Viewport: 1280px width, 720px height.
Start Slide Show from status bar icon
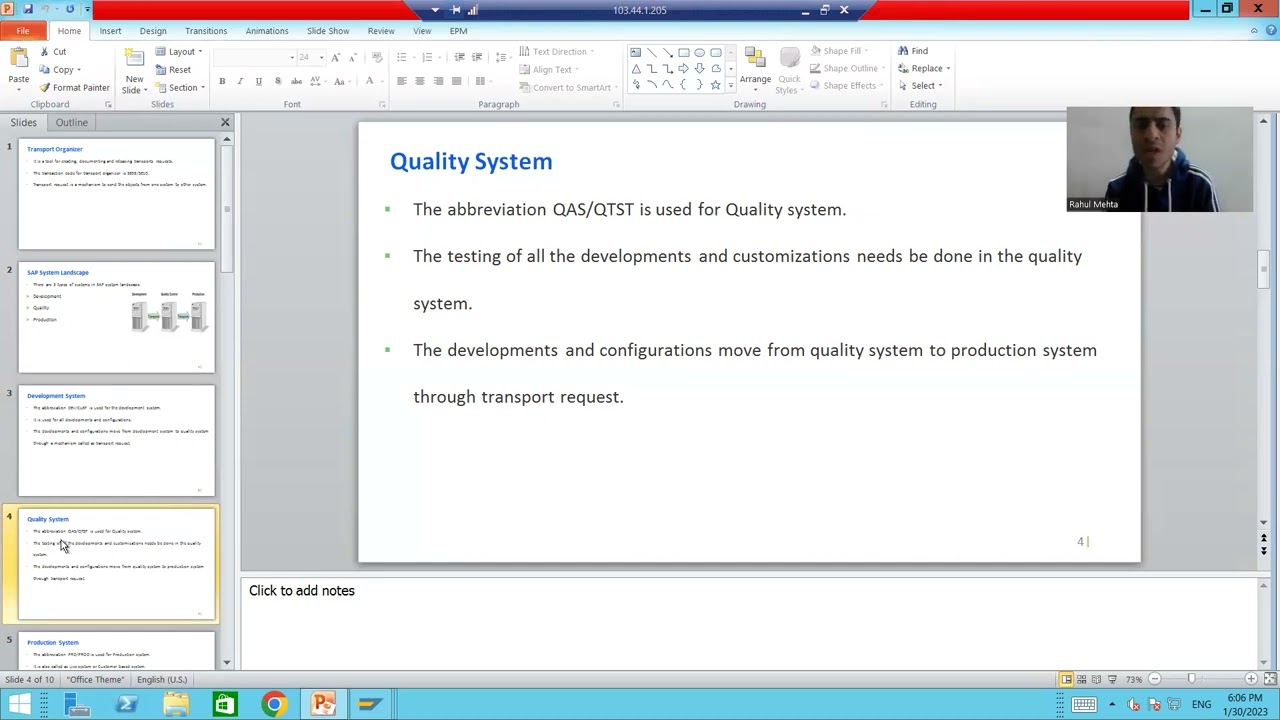[1111, 680]
